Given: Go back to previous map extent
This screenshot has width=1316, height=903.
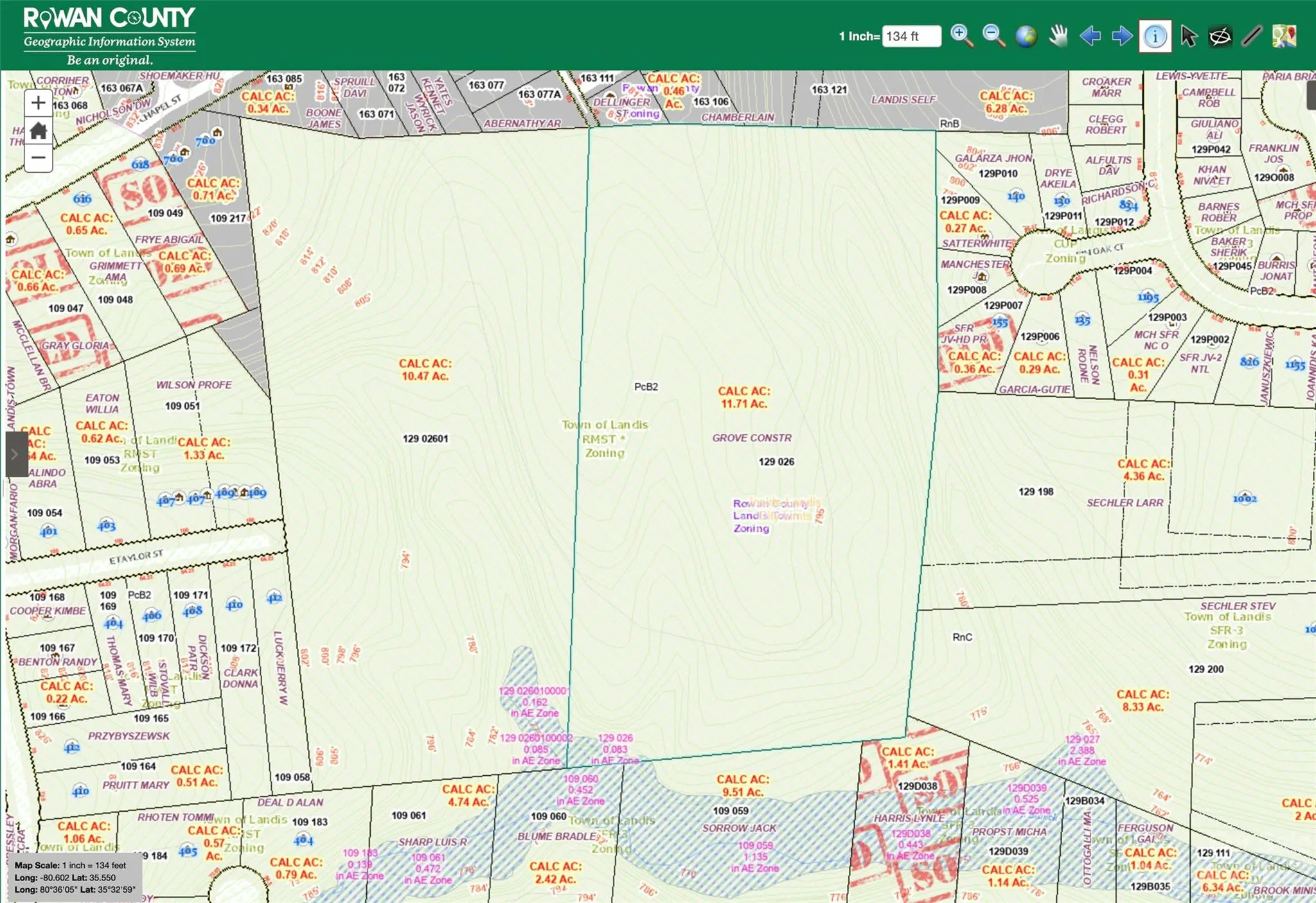Looking at the screenshot, I should pos(1090,36).
